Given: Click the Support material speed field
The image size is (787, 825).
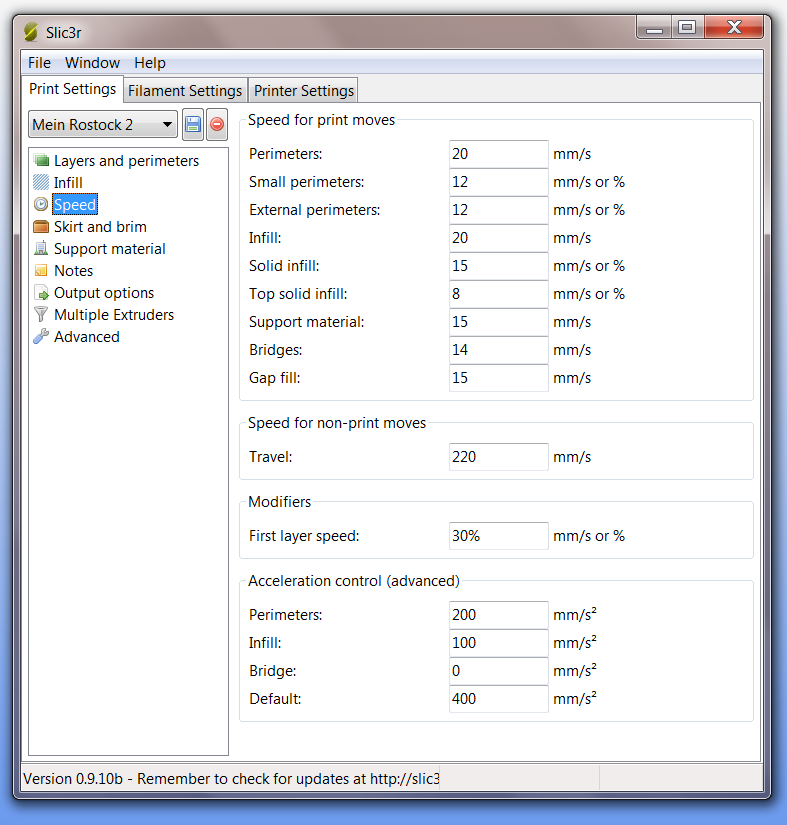Looking at the screenshot, I should pos(499,322).
